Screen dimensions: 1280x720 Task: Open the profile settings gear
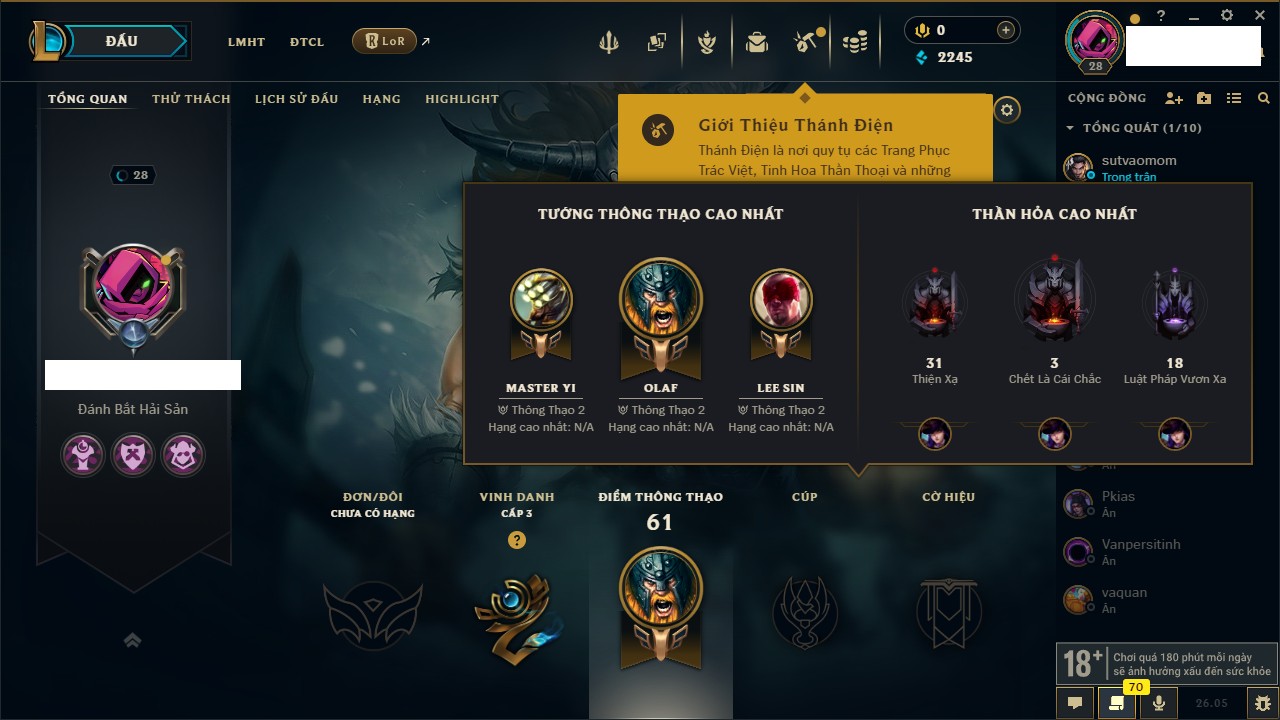coord(1008,110)
